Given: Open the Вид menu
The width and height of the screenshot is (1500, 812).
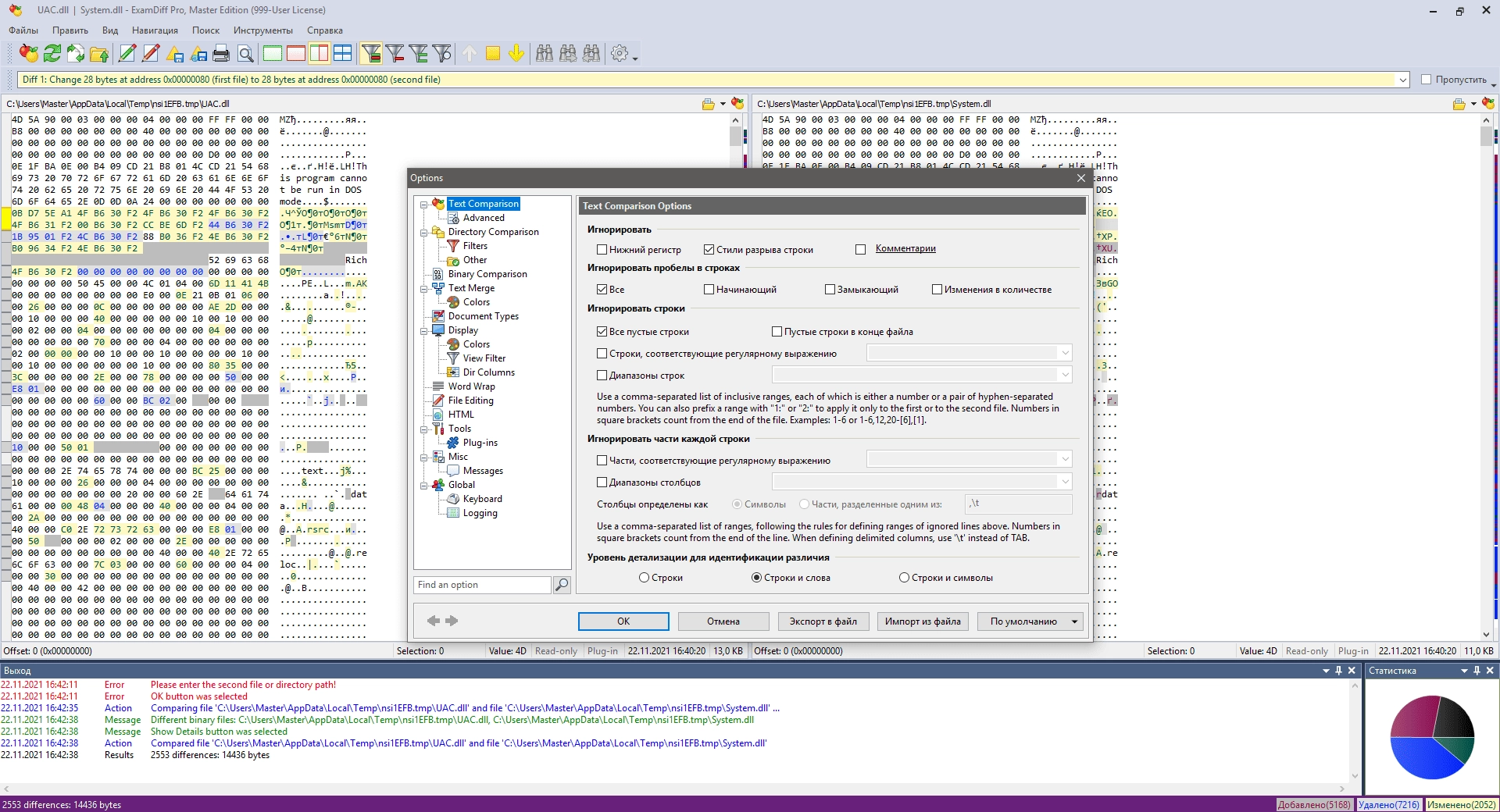Looking at the screenshot, I should click(110, 30).
